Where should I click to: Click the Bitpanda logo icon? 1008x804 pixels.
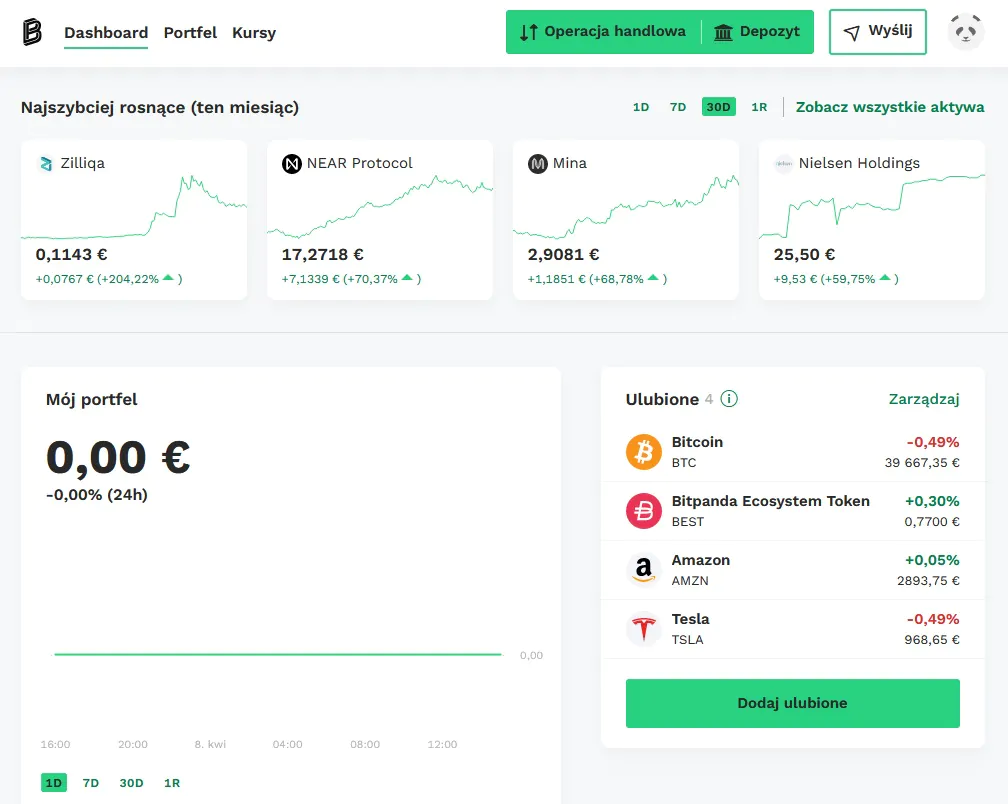33,32
